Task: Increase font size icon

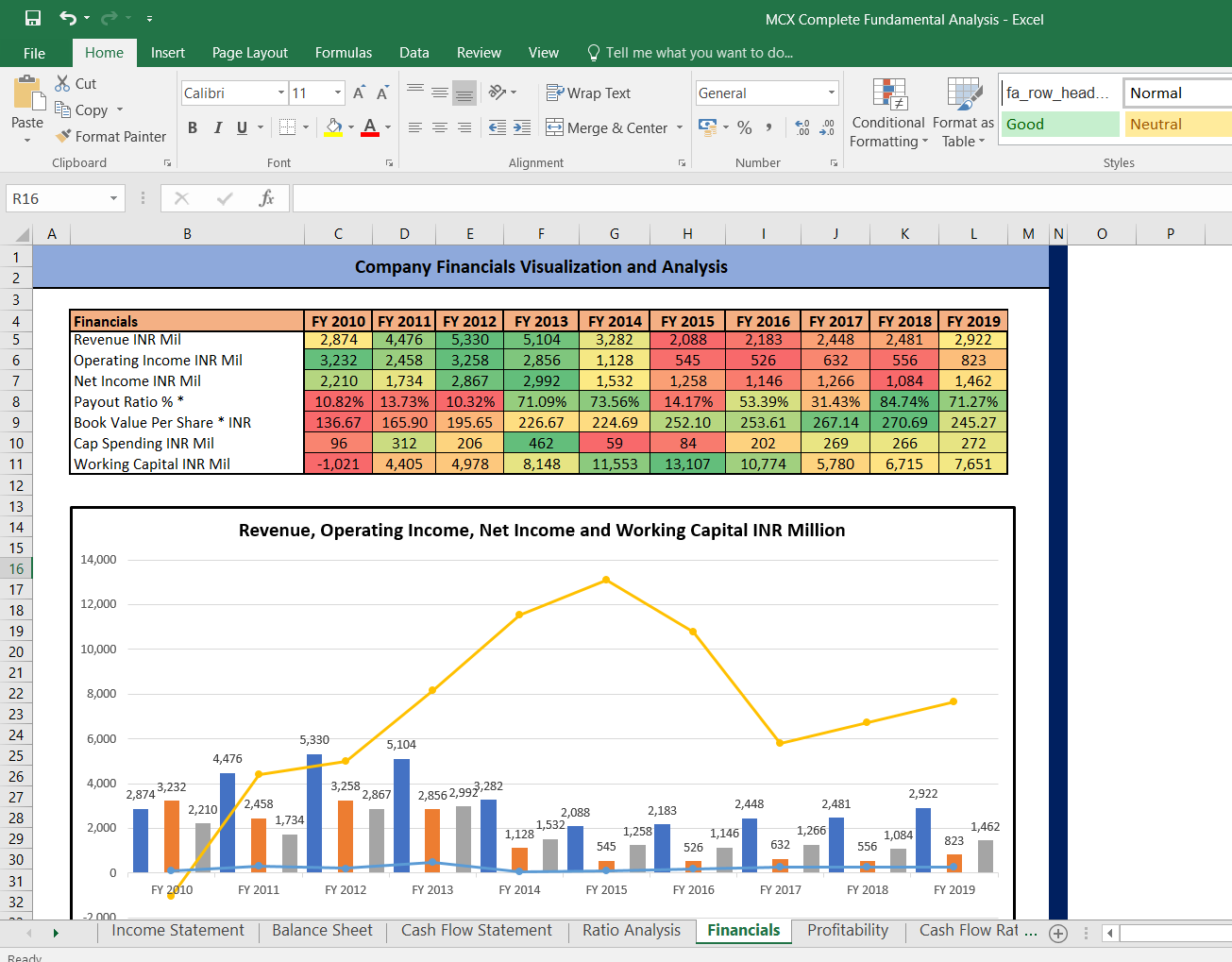Action: 359,93
